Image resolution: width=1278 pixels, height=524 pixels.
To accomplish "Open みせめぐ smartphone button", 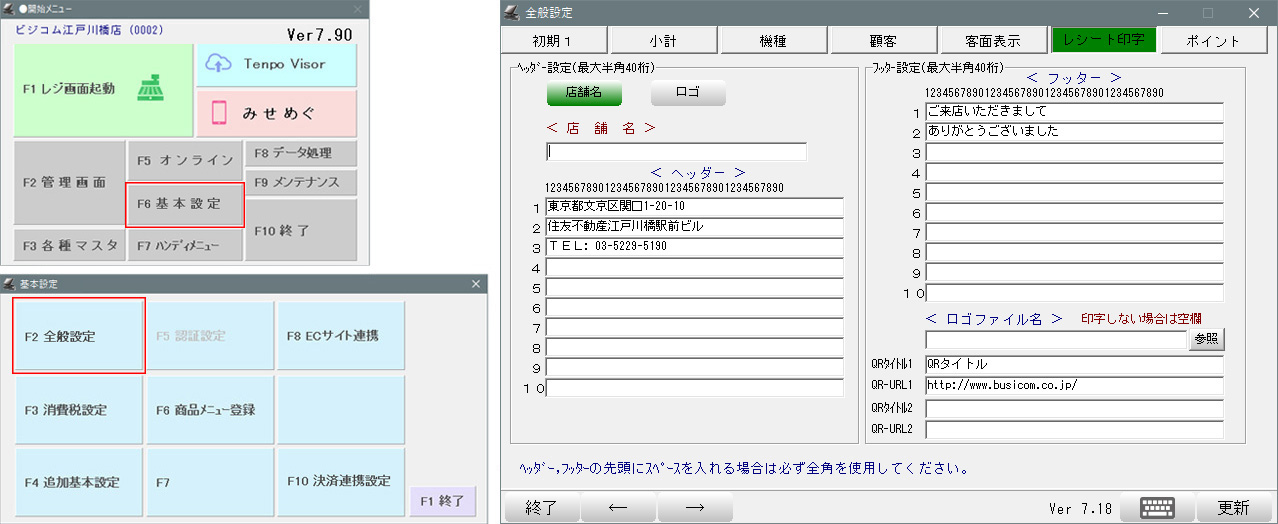I will click(x=275, y=113).
